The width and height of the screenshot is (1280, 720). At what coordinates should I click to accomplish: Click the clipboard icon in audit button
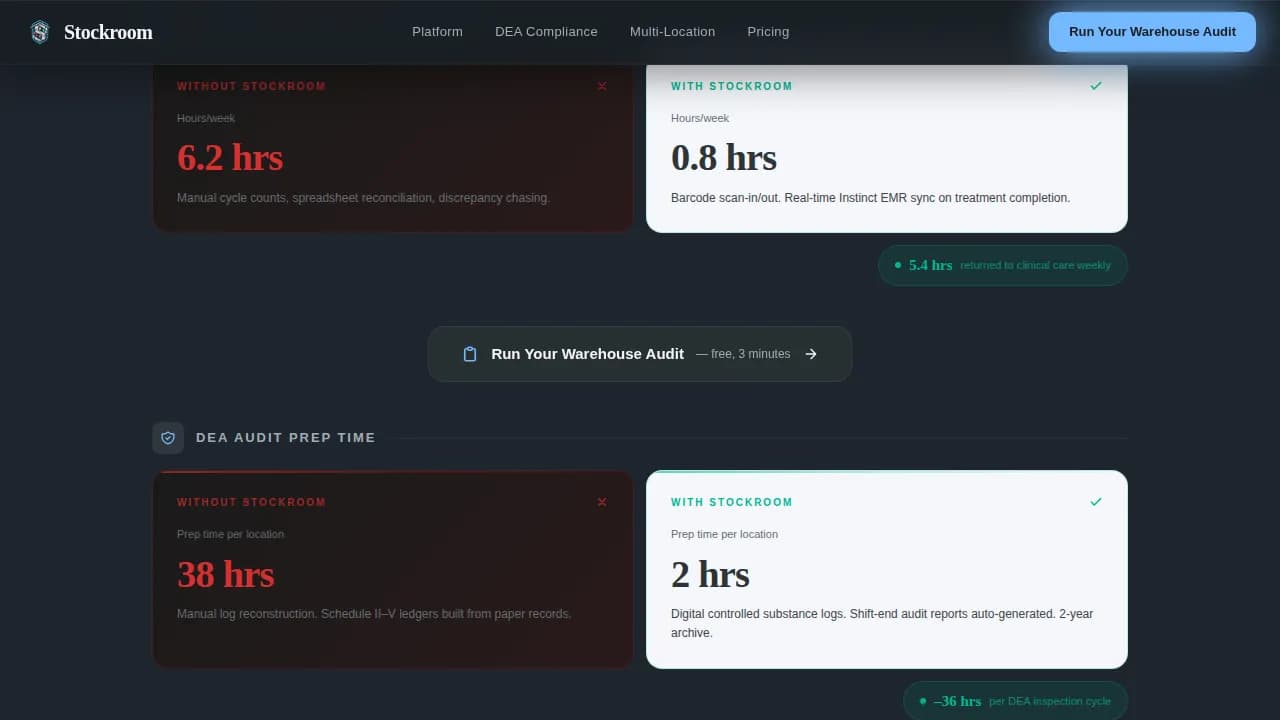470,354
